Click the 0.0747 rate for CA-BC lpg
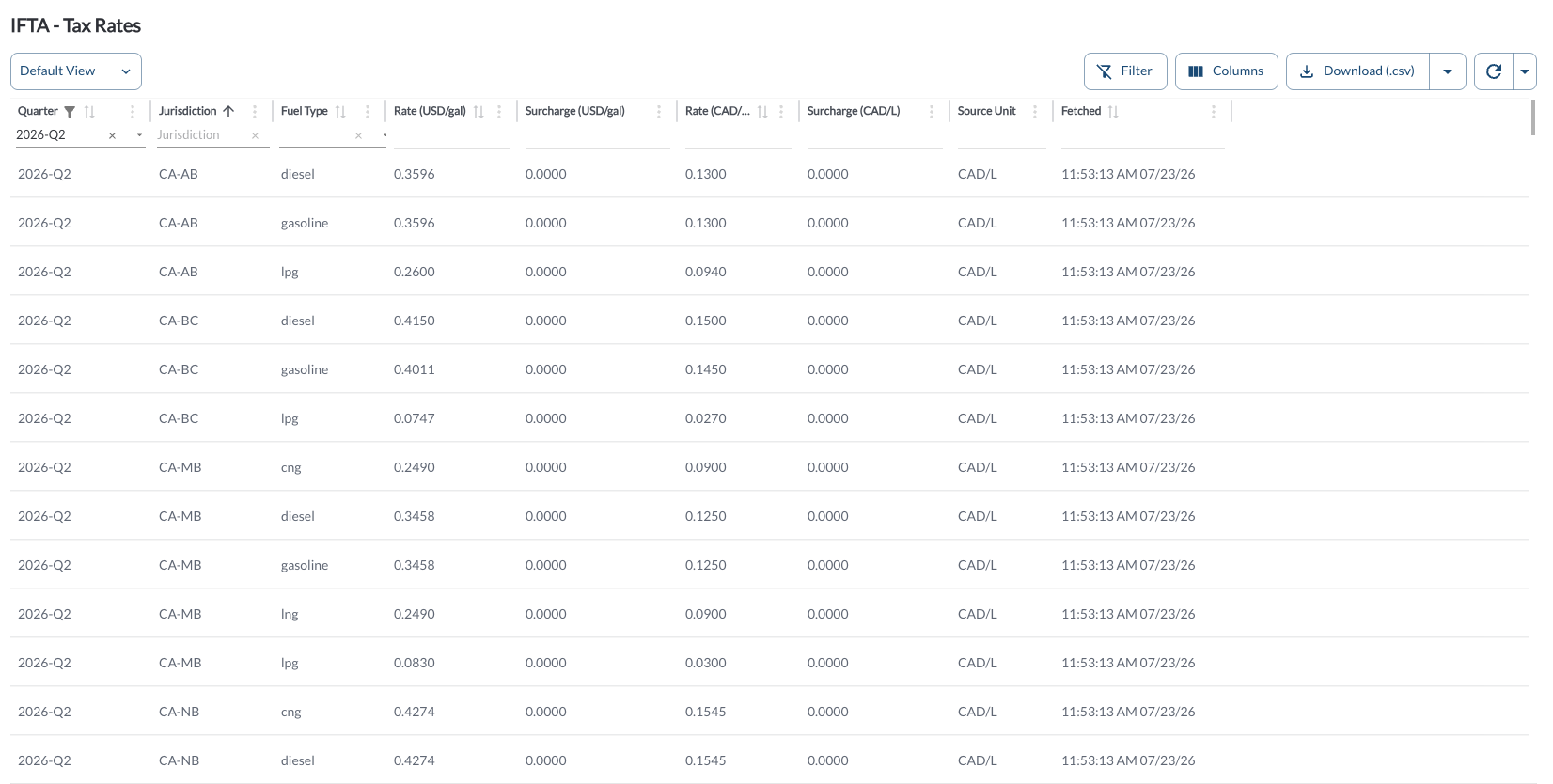 [415, 418]
